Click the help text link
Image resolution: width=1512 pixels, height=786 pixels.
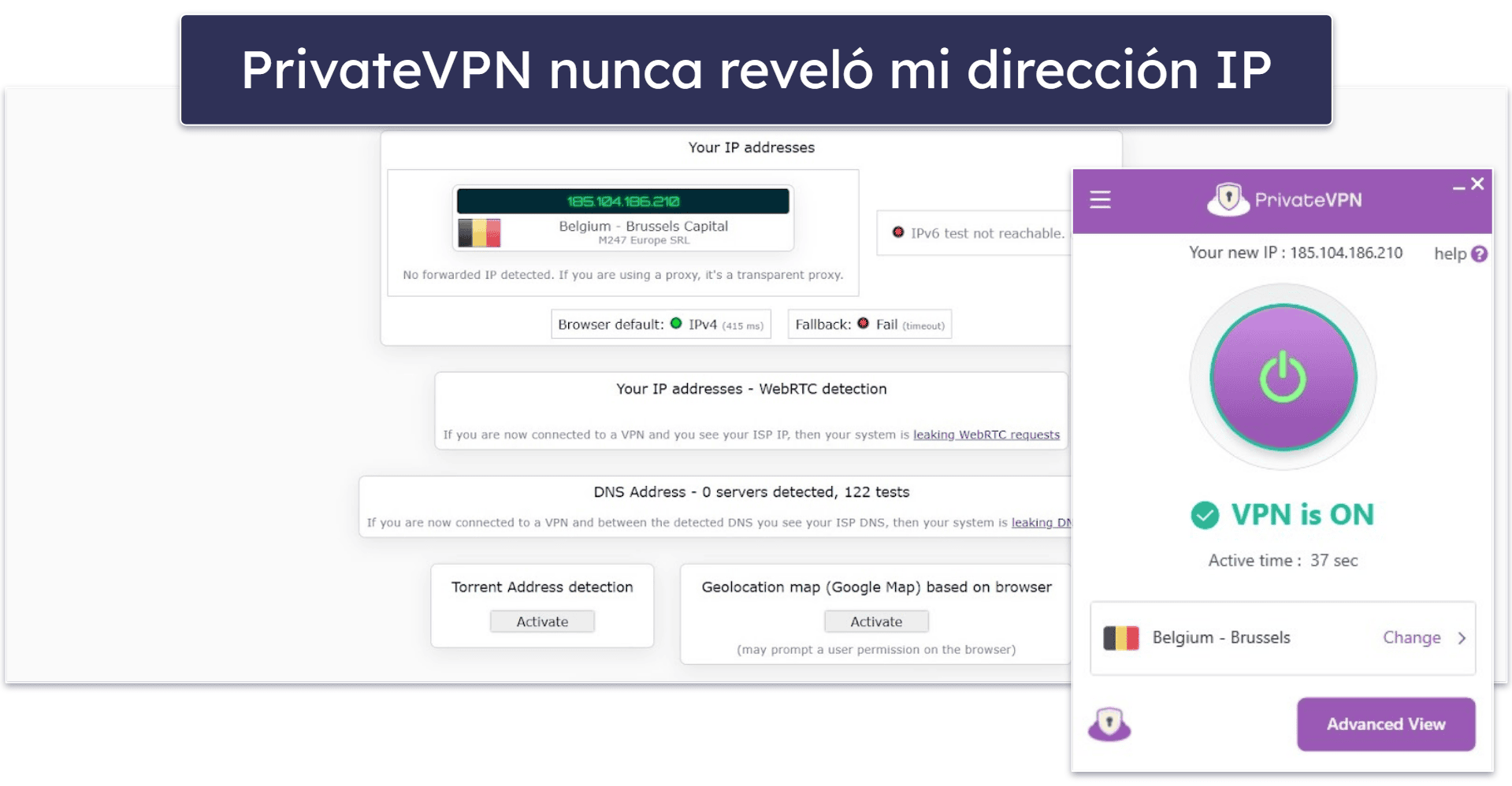[1450, 254]
